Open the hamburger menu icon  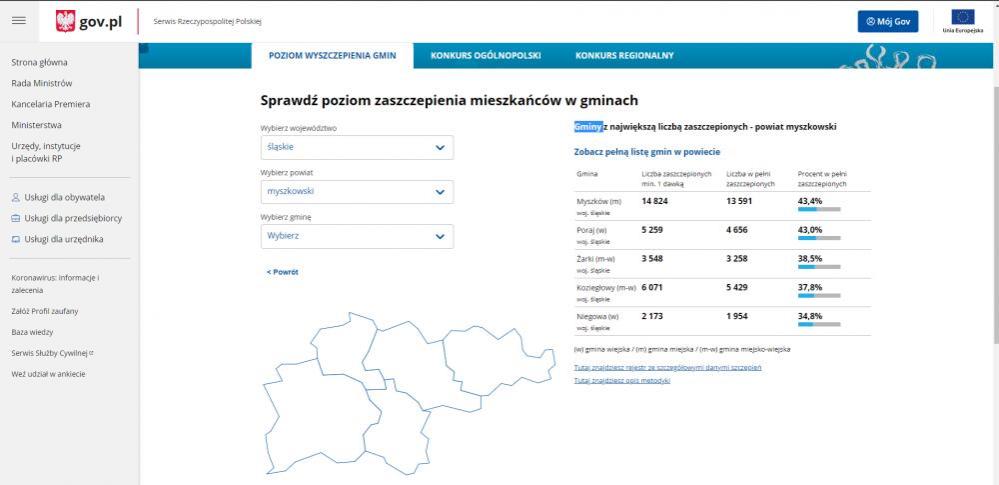(19, 20)
